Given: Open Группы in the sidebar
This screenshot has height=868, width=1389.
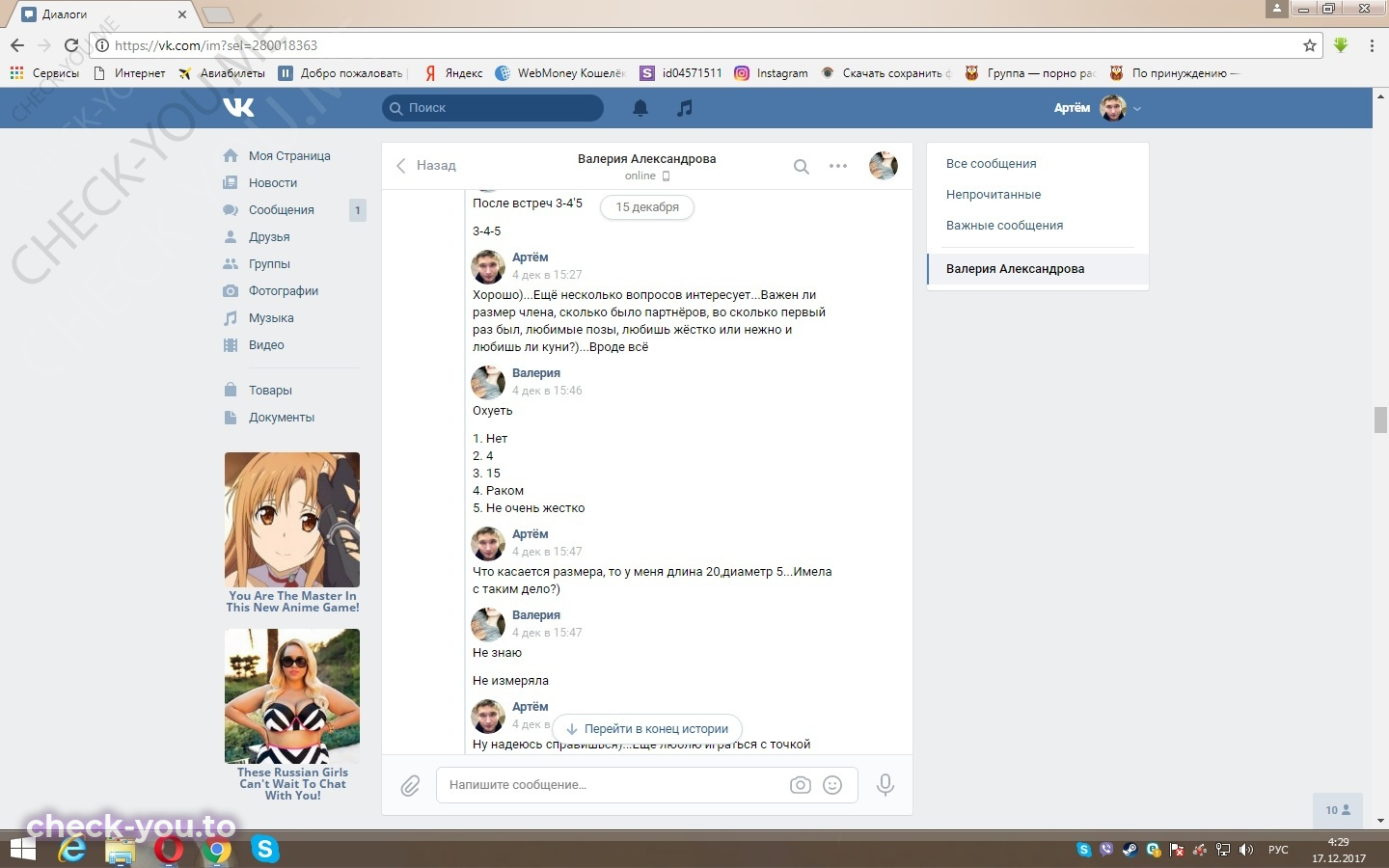Looking at the screenshot, I should click(x=269, y=264).
